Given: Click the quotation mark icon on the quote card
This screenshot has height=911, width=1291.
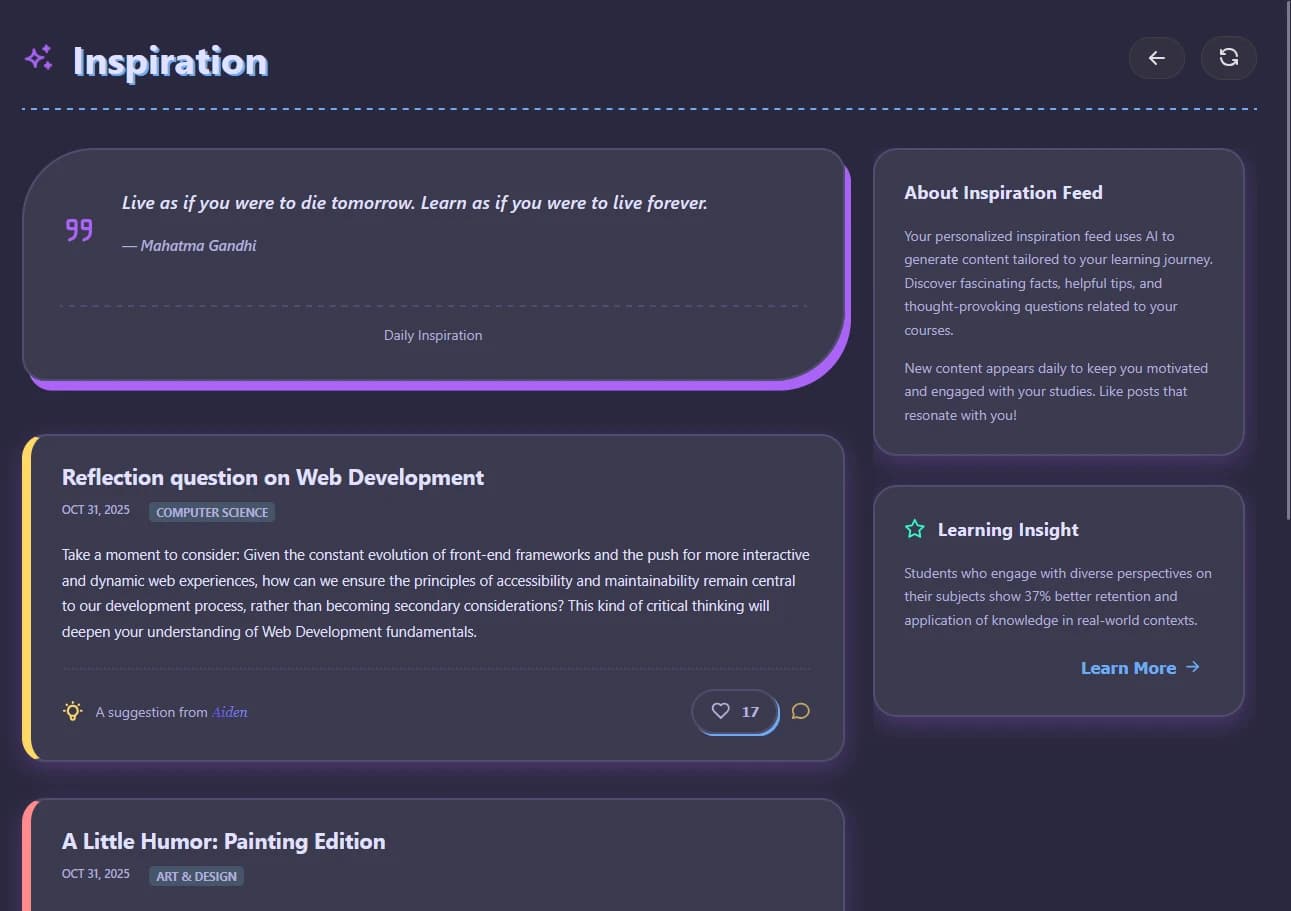Looking at the screenshot, I should (78, 228).
